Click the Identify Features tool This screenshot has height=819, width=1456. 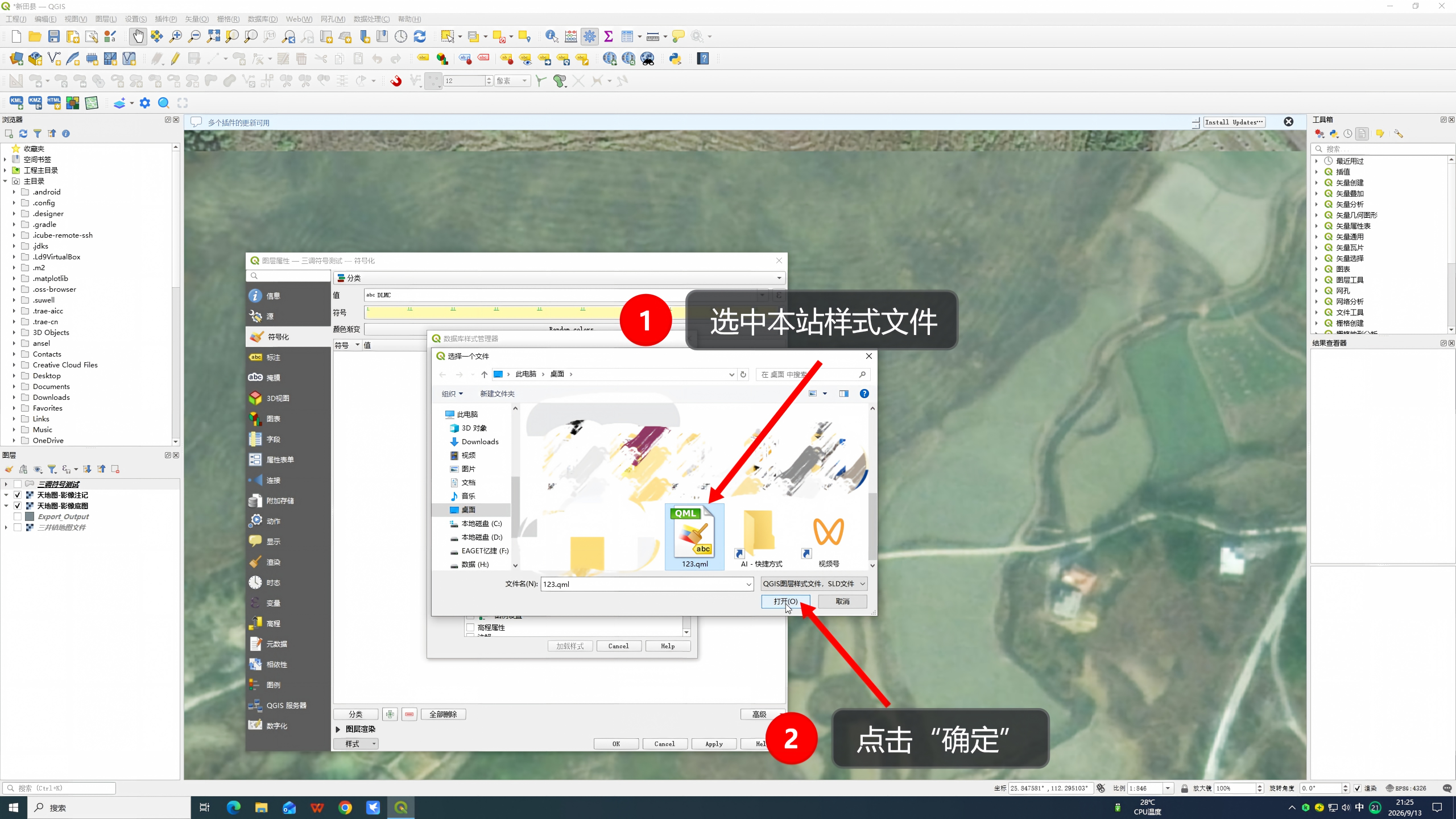(551, 36)
